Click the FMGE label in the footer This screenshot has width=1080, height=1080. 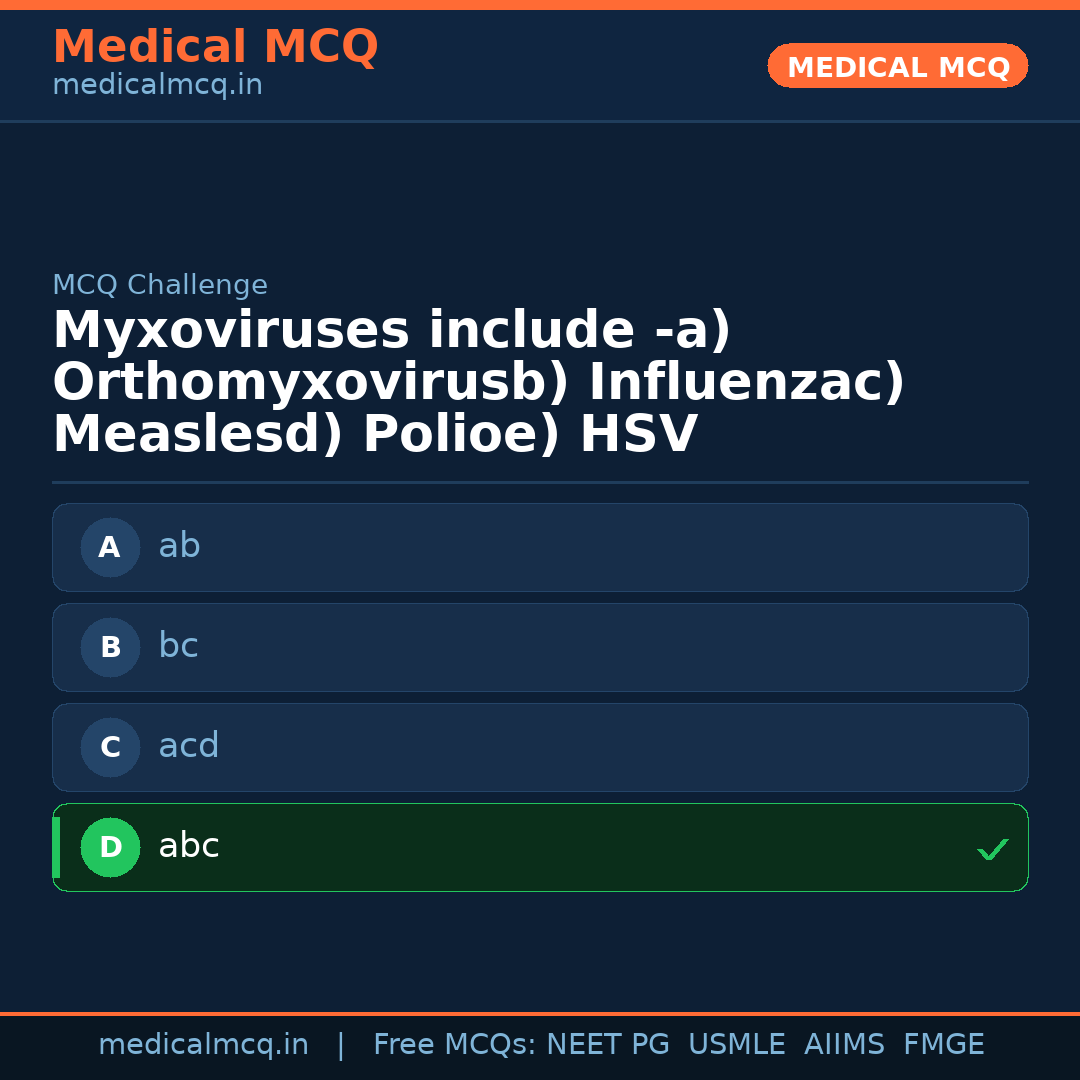point(943,1043)
